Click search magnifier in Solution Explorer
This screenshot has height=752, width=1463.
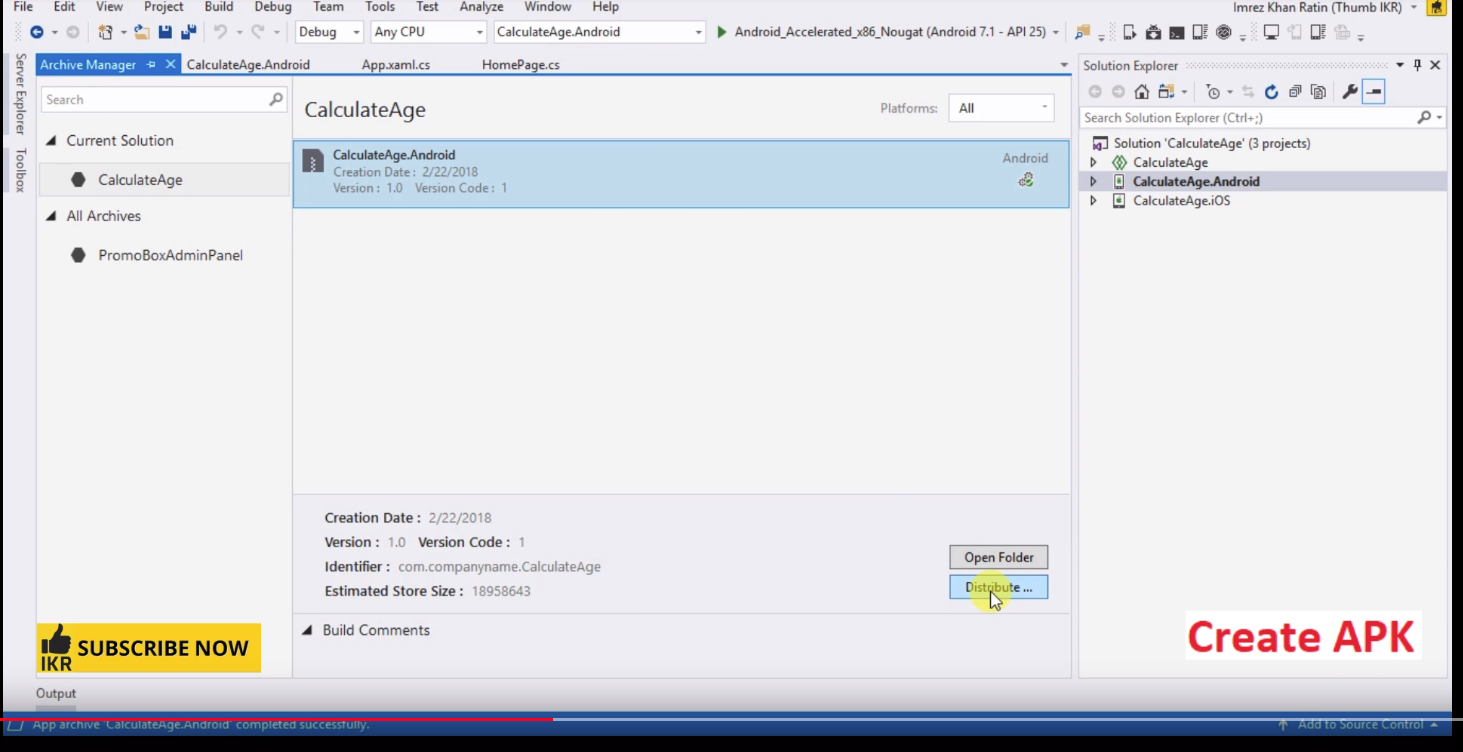(1424, 118)
